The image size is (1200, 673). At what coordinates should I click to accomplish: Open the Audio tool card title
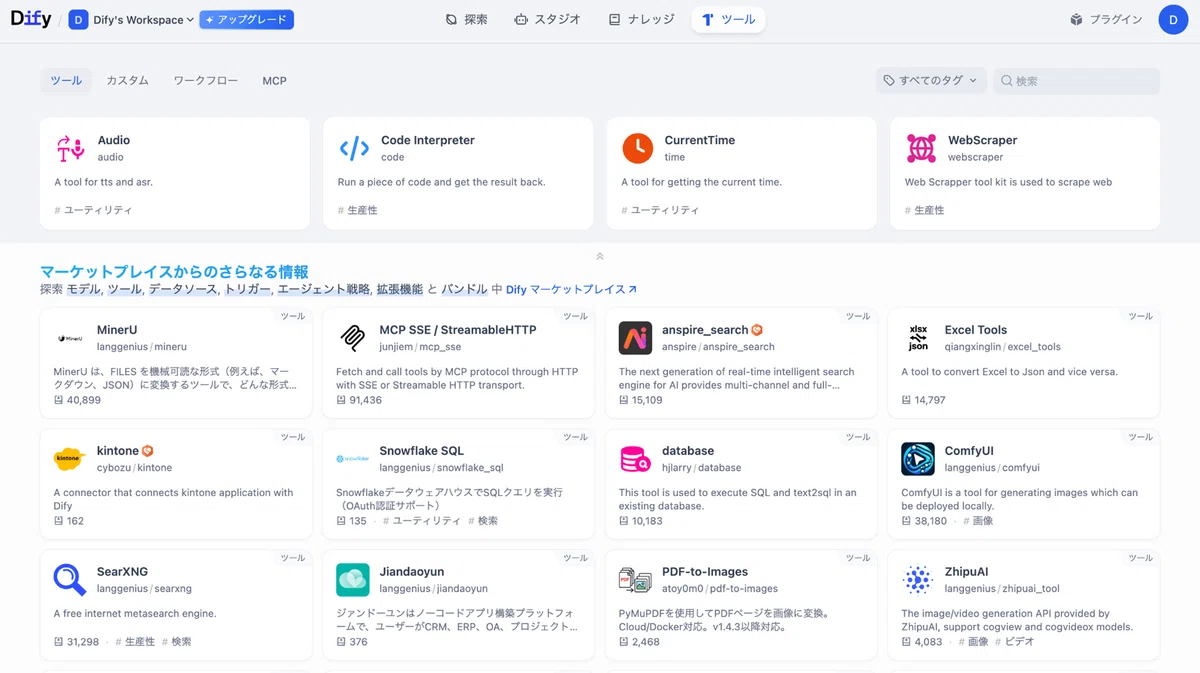pos(114,140)
